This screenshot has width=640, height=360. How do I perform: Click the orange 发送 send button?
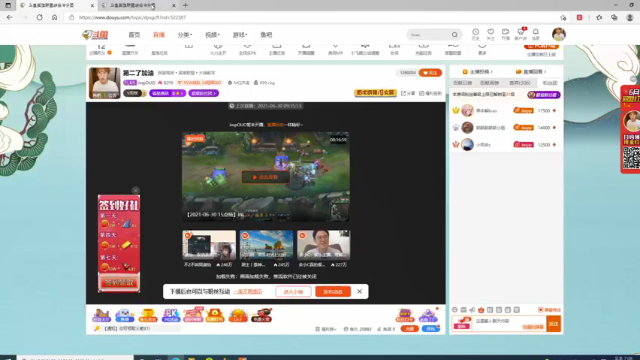(554, 324)
